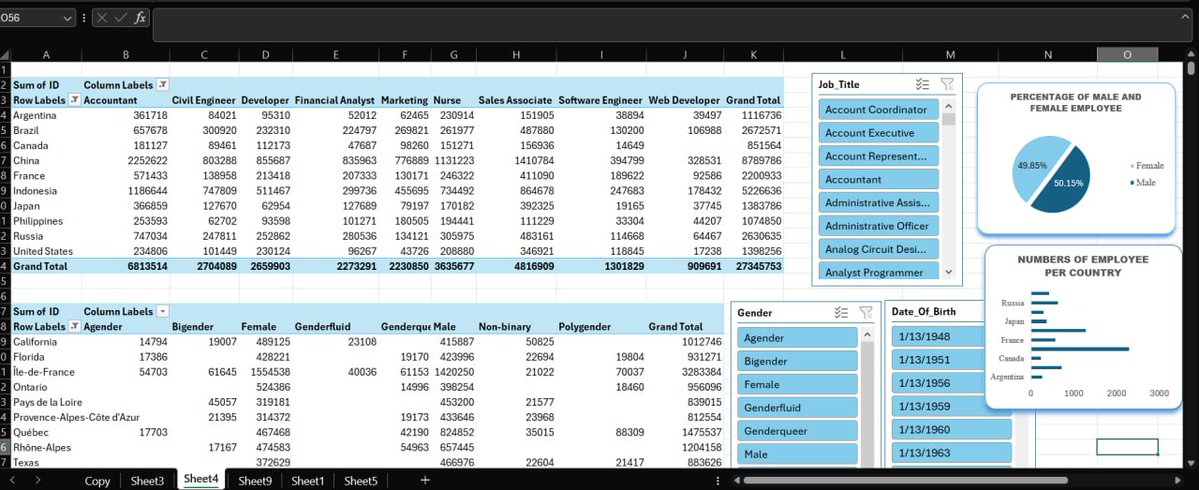This screenshot has width=1199, height=490.
Task: Switch to the Copy sheet tab
Action: click(97, 481)
